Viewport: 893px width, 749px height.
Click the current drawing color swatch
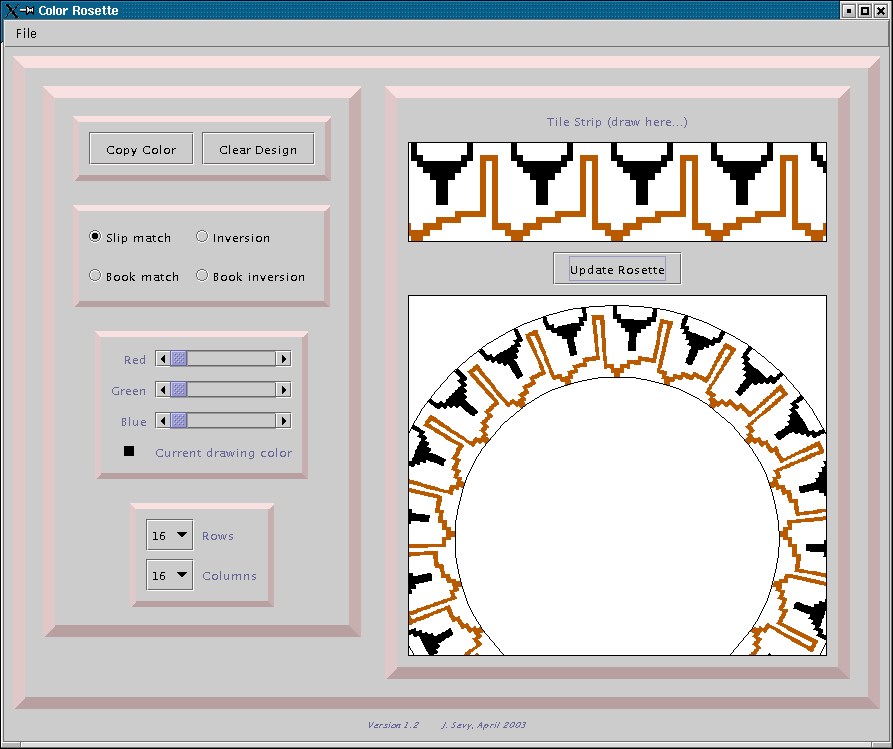click(x=129, y=451)
